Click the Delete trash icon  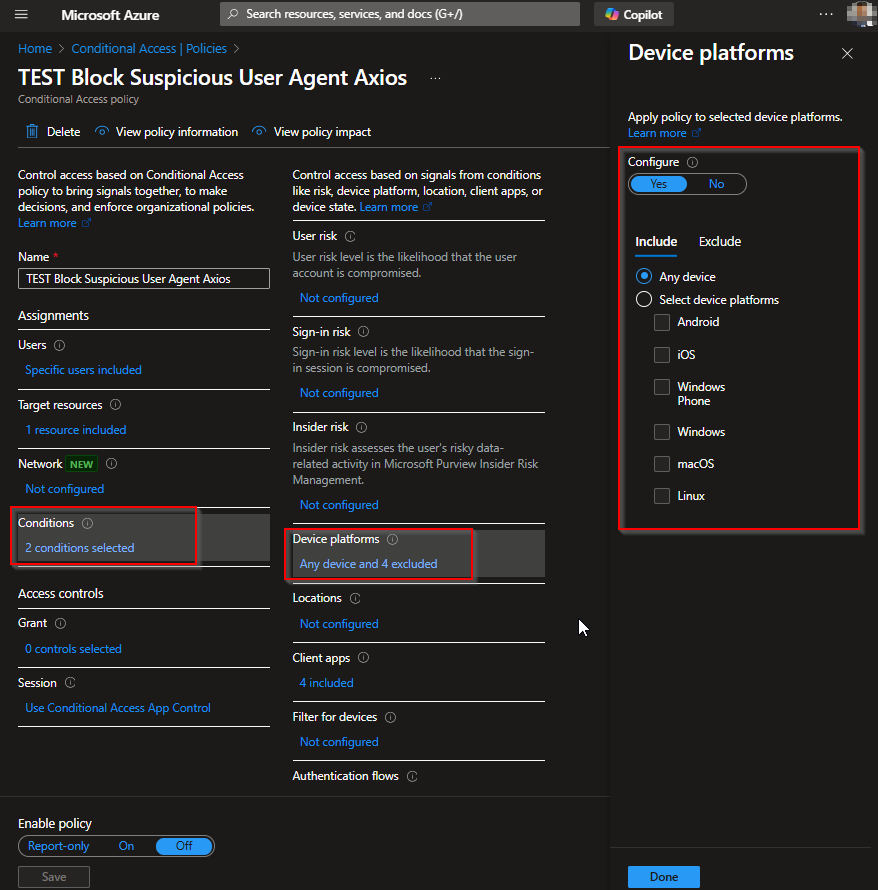32,132
